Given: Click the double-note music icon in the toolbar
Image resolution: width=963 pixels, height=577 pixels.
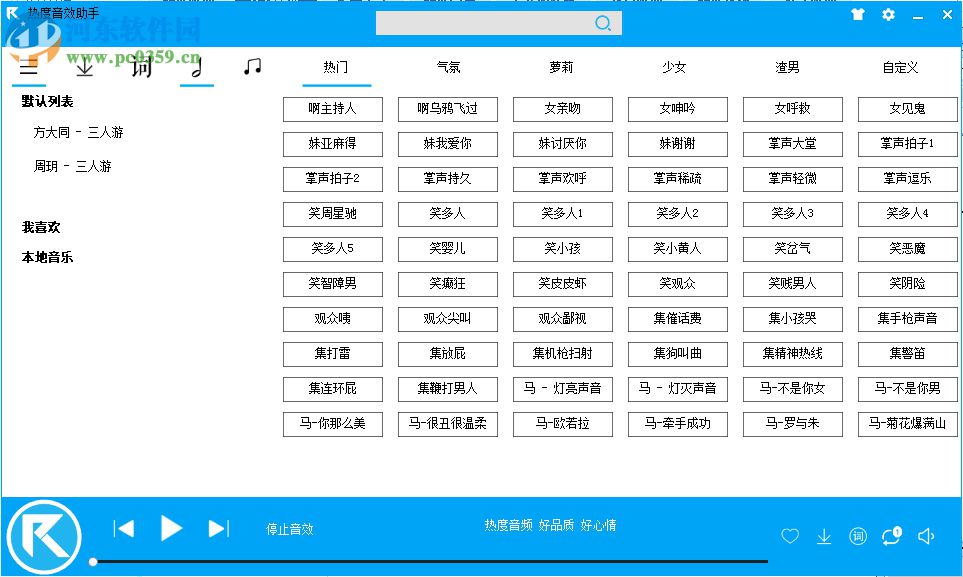Looking at the screenshot, I should pyautogui.click(x=252, y=67).
